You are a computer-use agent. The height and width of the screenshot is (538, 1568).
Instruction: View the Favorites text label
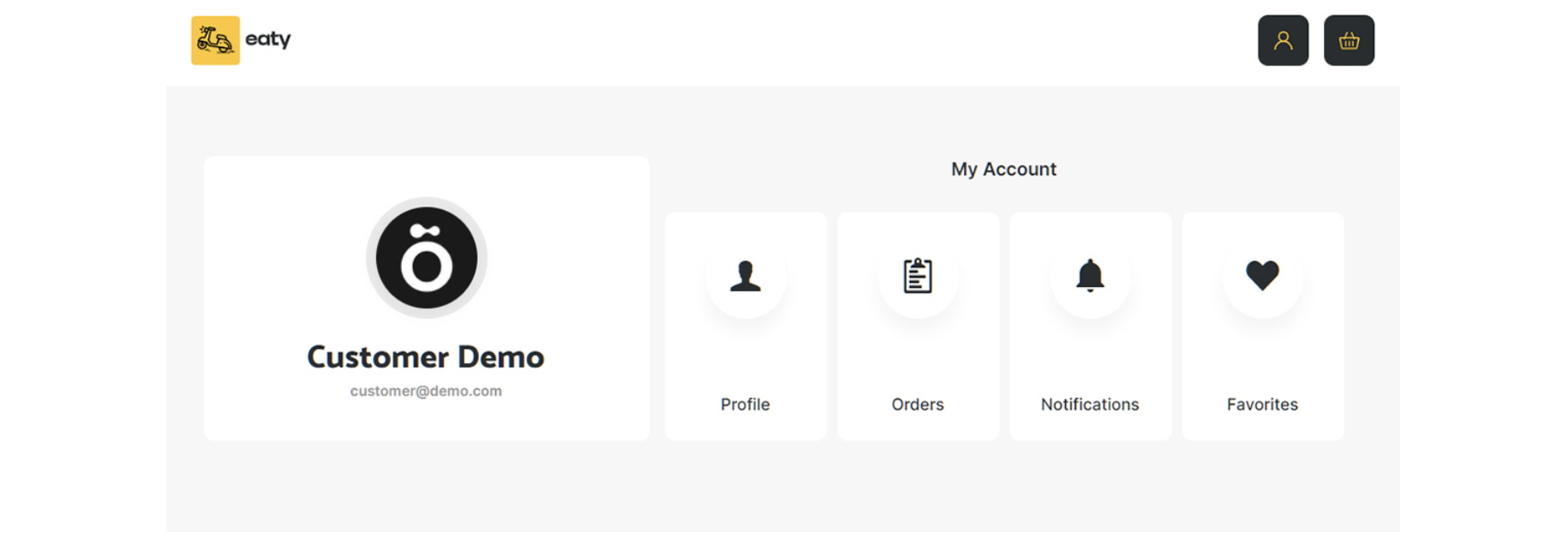(1262, 404)
